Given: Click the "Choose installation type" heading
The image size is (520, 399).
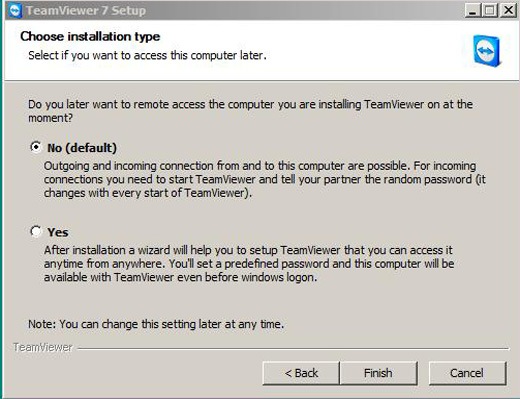Looking at the screenshot, I should coord(90,36).
